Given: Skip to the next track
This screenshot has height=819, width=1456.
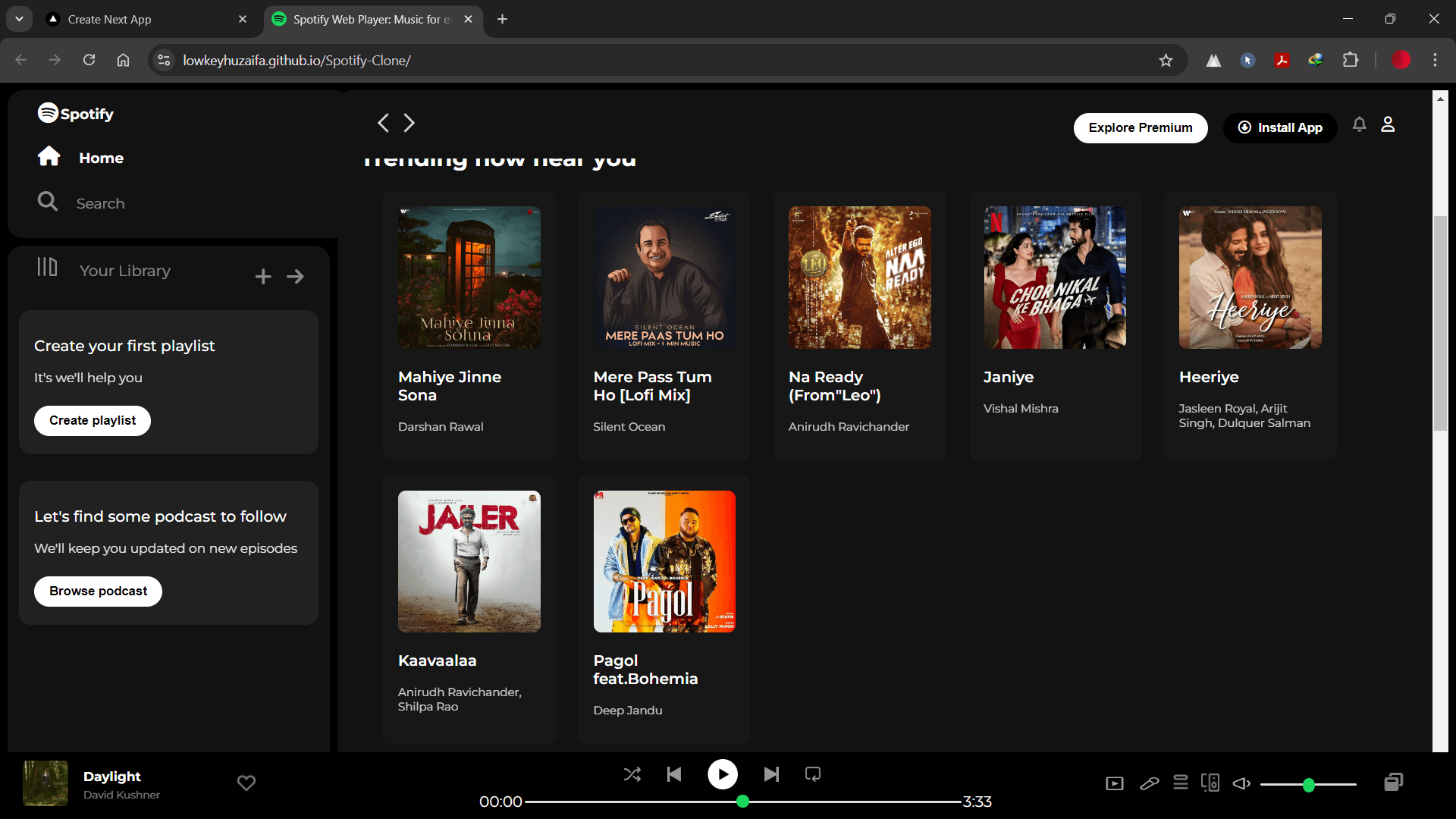Looking at the screenshot, I should pyautogui.click(x=771, y=774).
